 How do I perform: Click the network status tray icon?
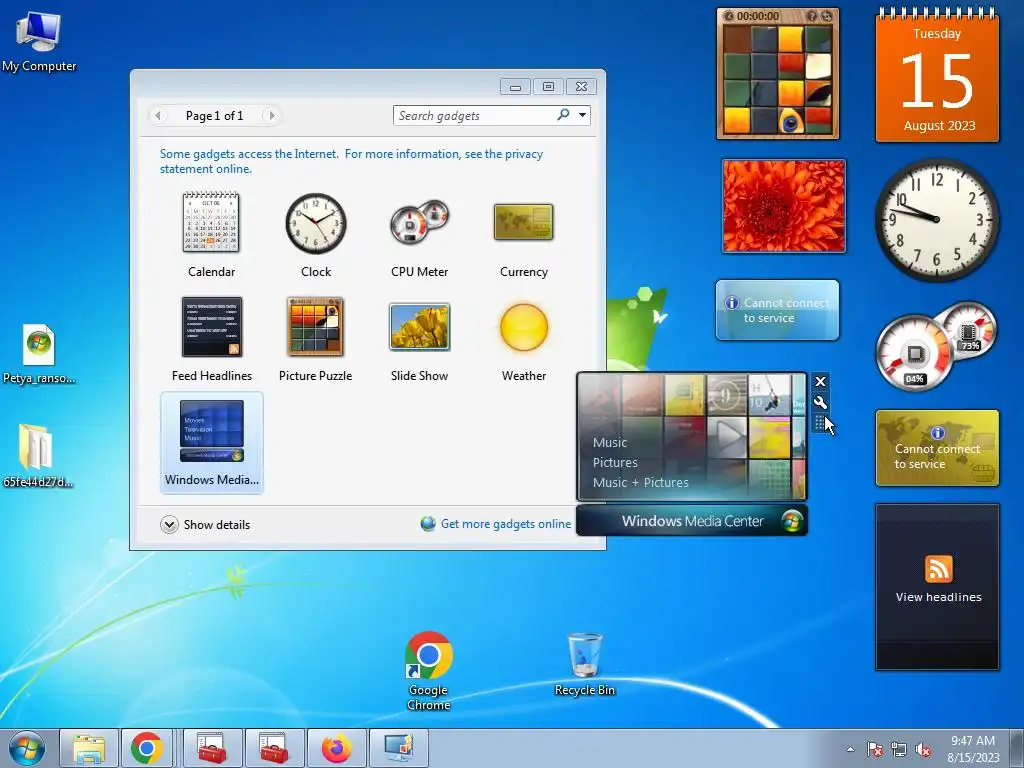[899, 749]
